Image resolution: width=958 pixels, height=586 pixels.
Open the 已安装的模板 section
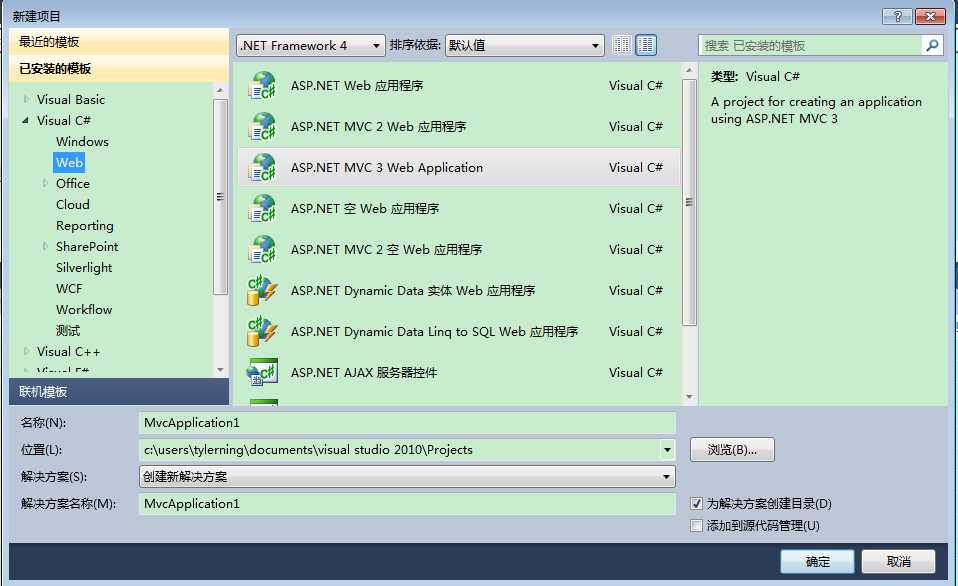pyautogui.click(x=119, y=68)
